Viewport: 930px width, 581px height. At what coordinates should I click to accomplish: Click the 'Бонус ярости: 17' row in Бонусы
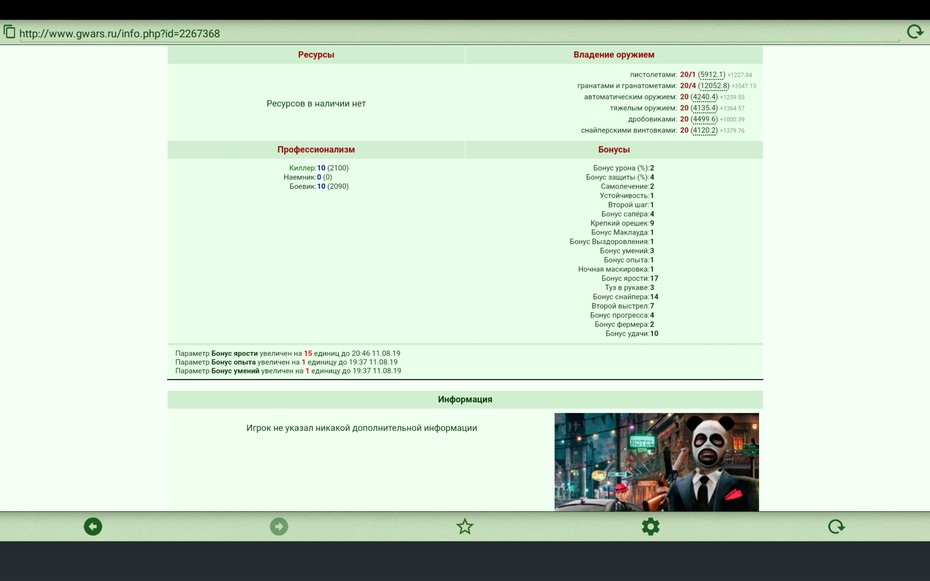tap(630, 278)
